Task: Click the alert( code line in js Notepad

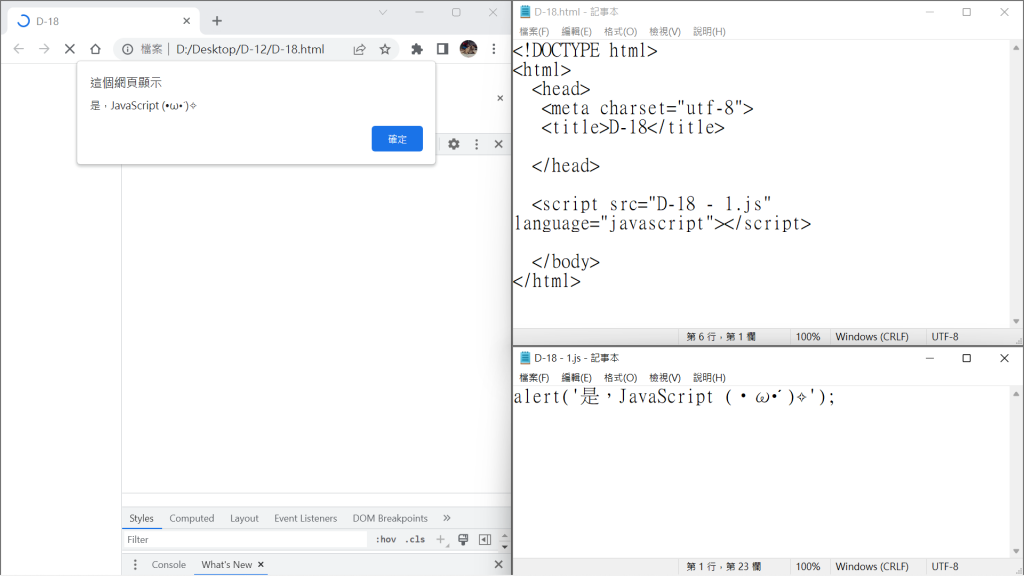Action: [x=674, y=396]
